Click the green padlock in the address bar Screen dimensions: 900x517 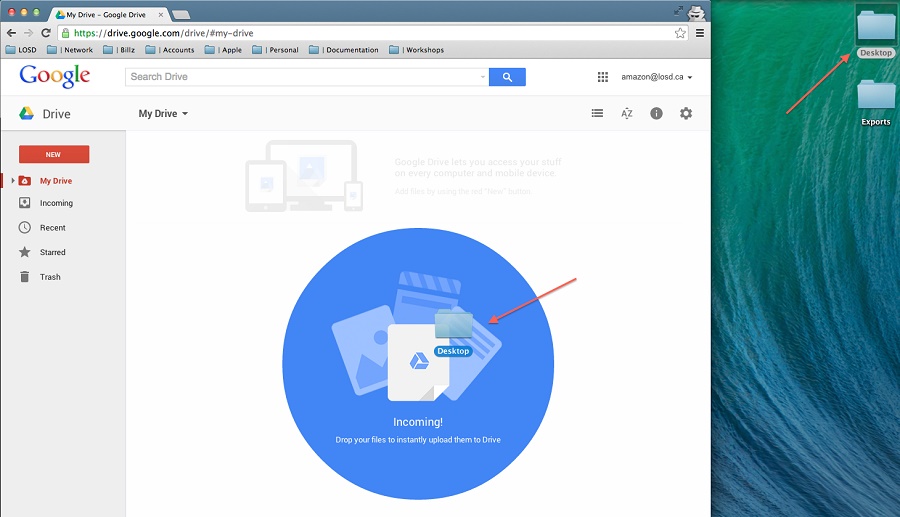[x=65, y=33]
